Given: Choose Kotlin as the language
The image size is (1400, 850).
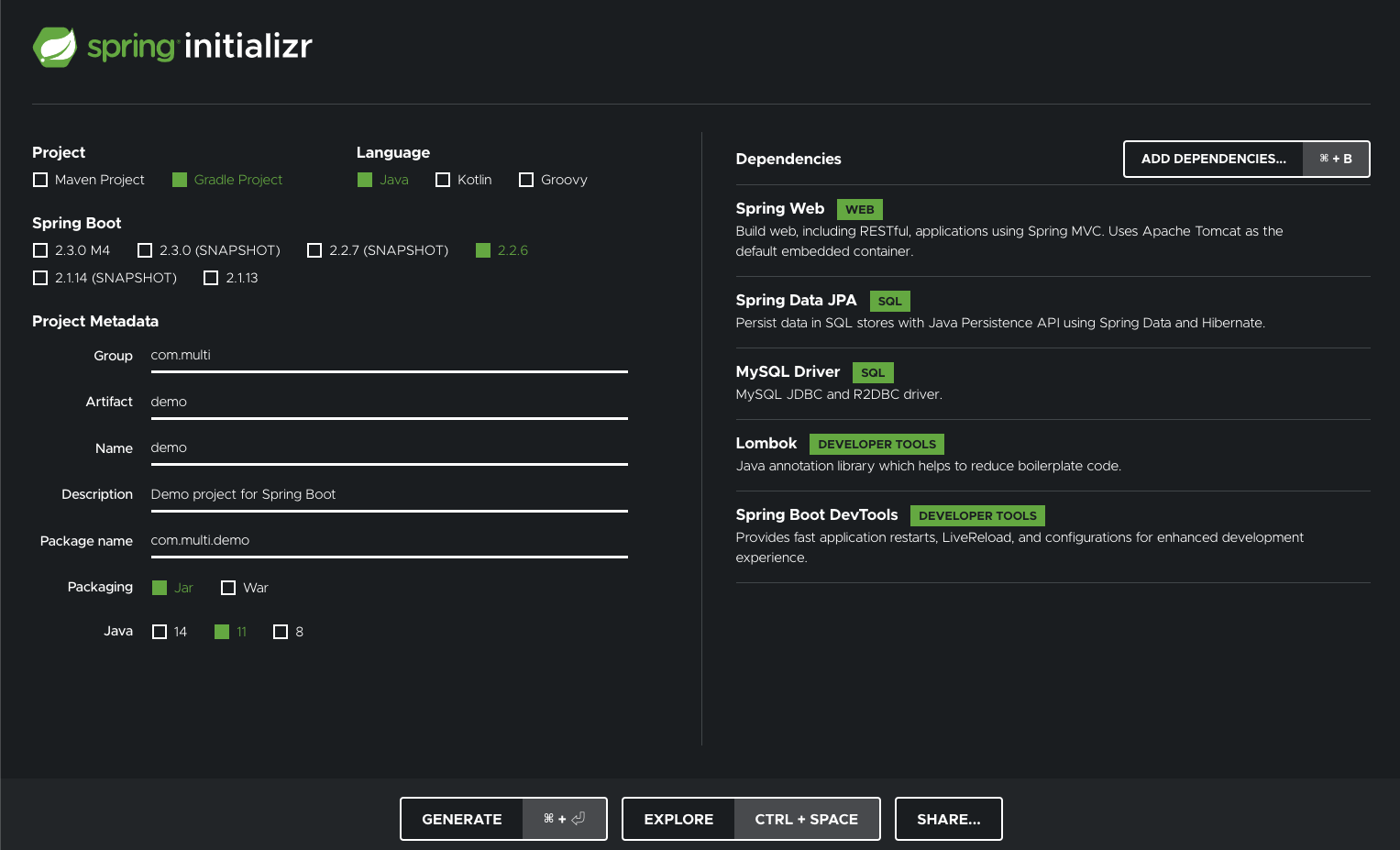Looking at the screenshot, I should (x=464, y=180).
